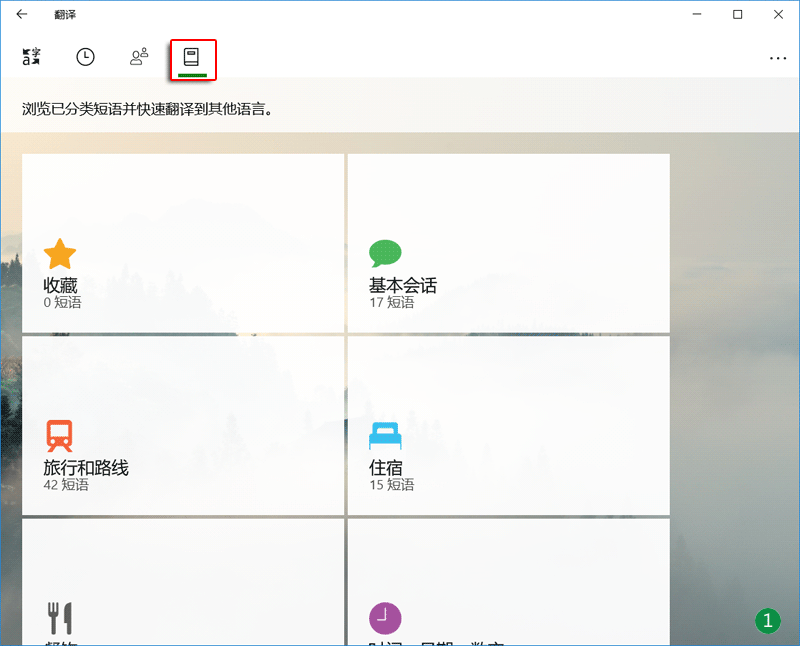Go back with the arrow button
The image size is (800, 646).
[x=21, y=14]
